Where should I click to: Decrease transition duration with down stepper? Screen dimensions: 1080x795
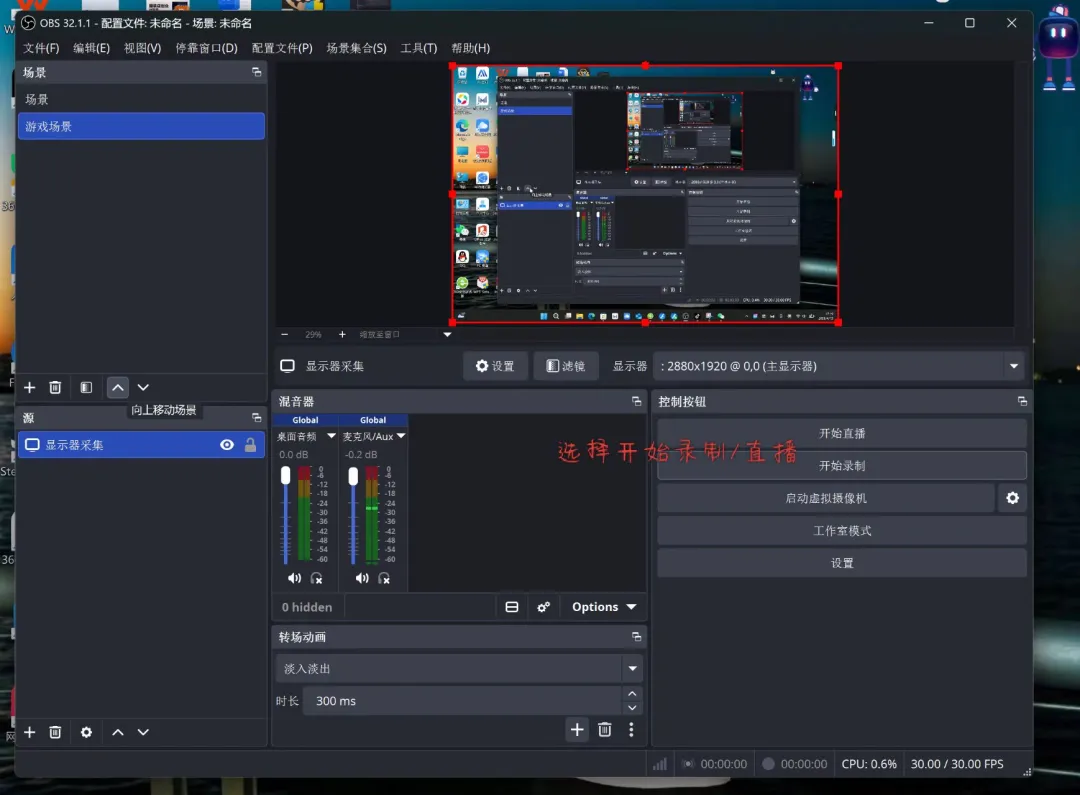pos(632,708)
